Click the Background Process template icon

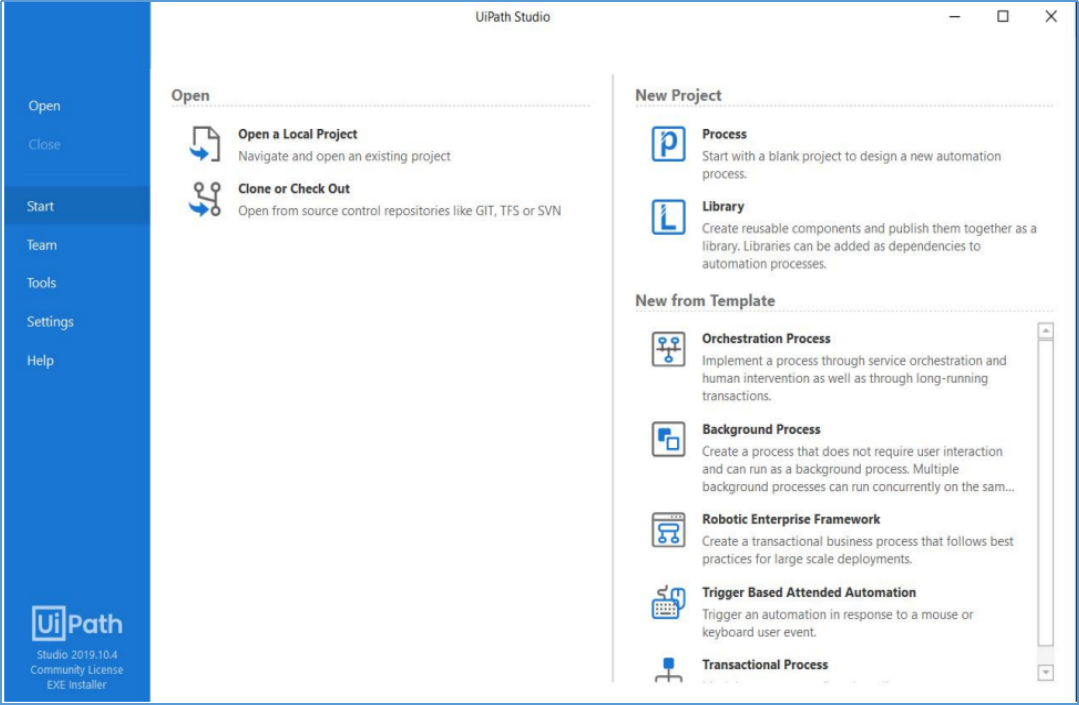point(667,439)
